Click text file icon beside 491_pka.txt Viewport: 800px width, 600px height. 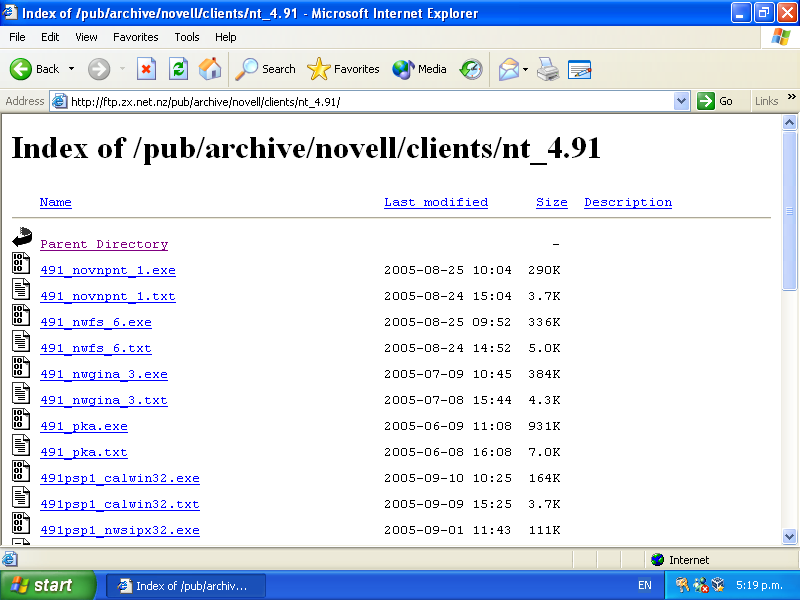(x=21, y=445)
